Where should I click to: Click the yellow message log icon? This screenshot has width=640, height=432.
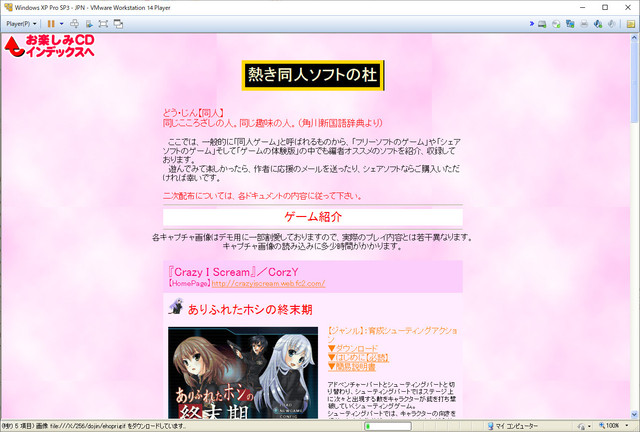coord(631,24)
